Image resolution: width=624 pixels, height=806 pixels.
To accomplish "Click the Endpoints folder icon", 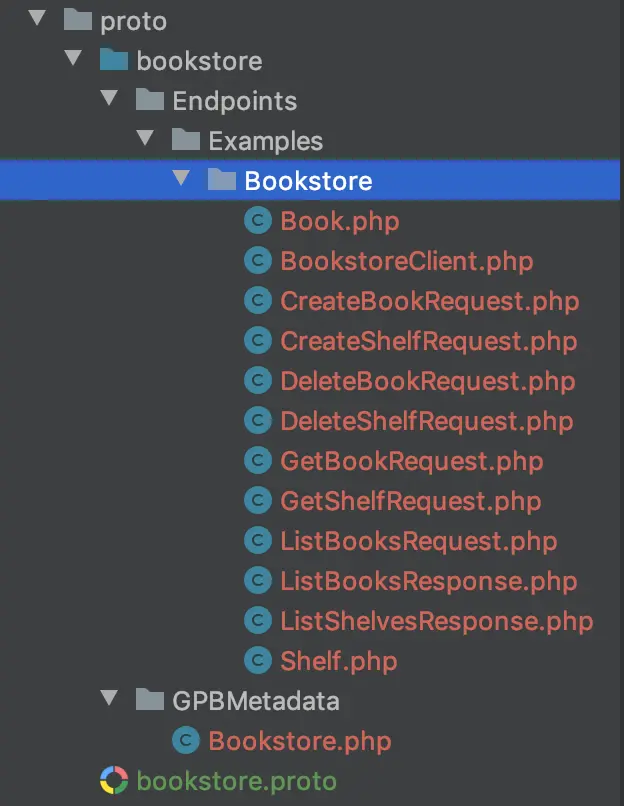I will (x=150, y=100).
